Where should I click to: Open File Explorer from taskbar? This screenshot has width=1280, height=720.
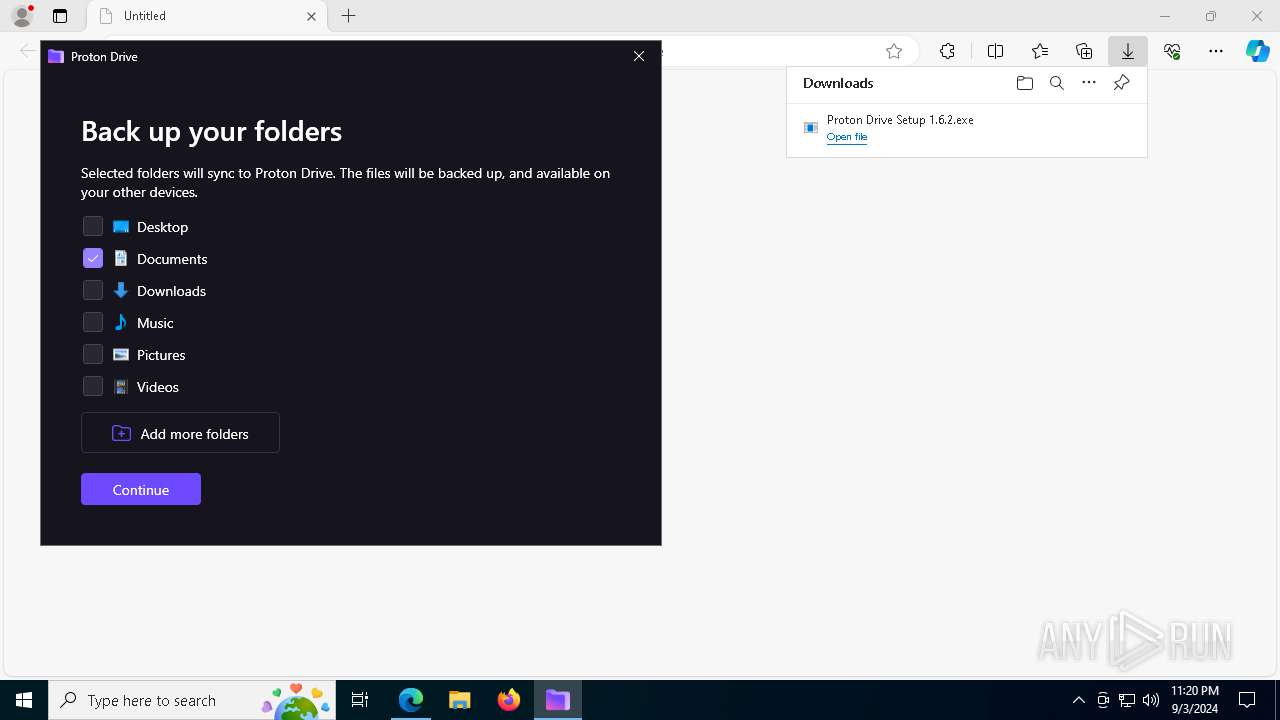[x=460, y=700]
